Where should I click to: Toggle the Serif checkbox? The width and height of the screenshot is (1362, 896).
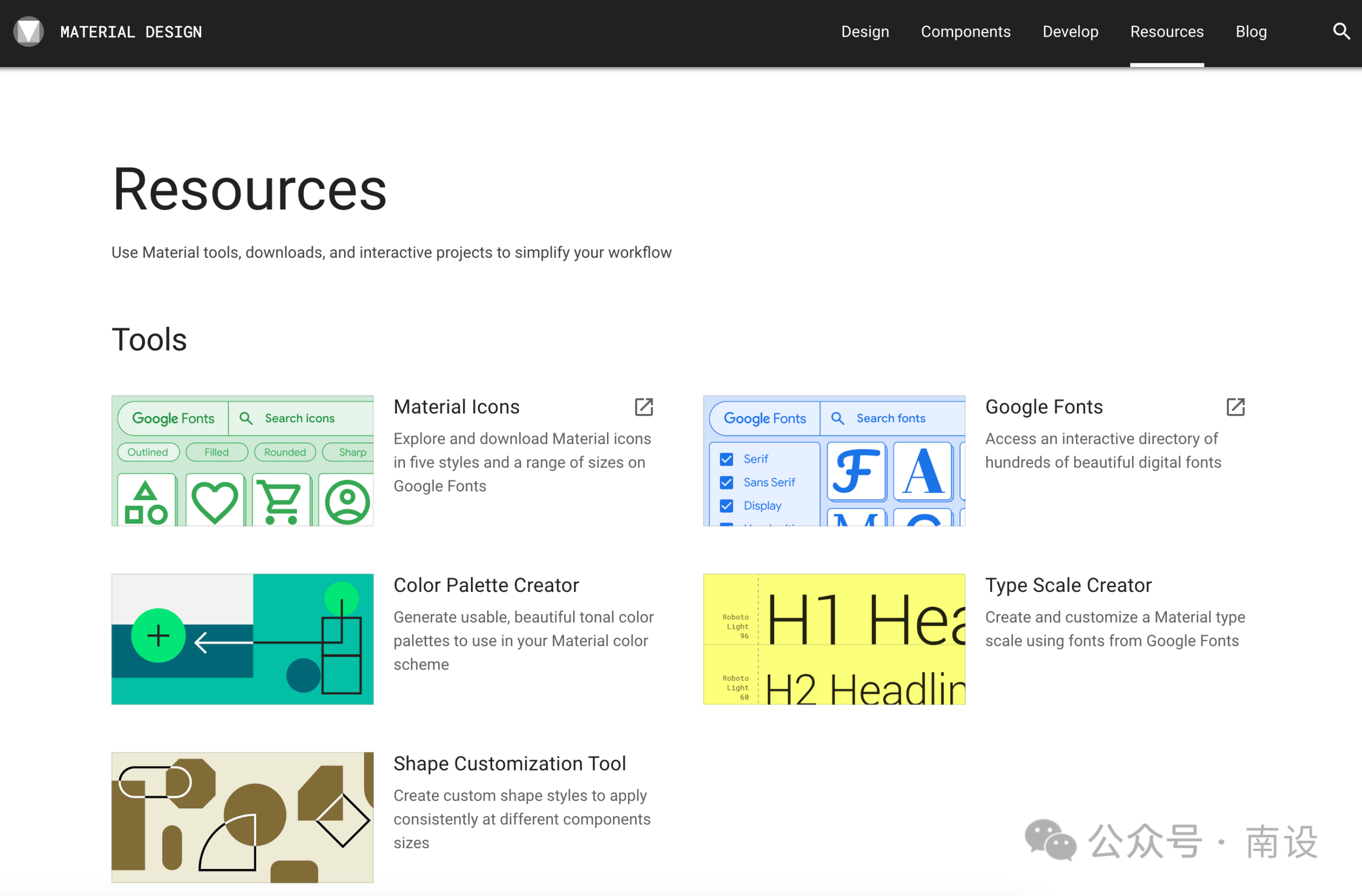(x=726, y=459)
